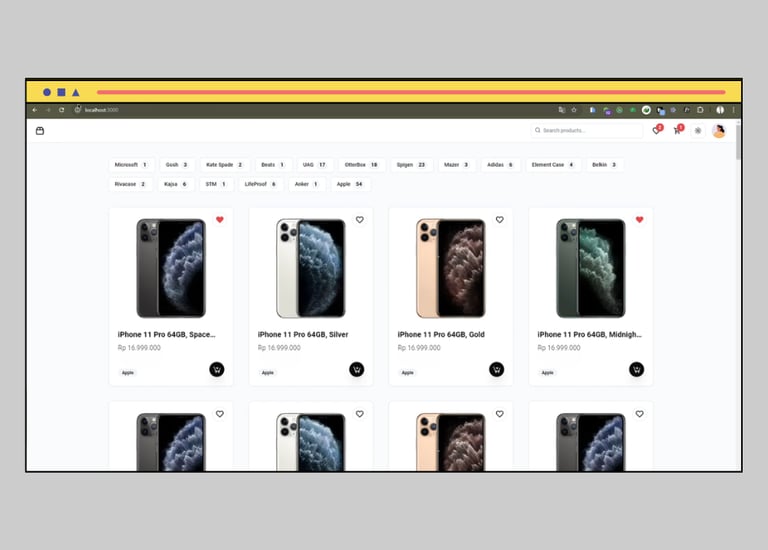Viewport: 768px width, 550px height.
Task: Filter by OtterBox brand tag
Action: coord(361,165)
